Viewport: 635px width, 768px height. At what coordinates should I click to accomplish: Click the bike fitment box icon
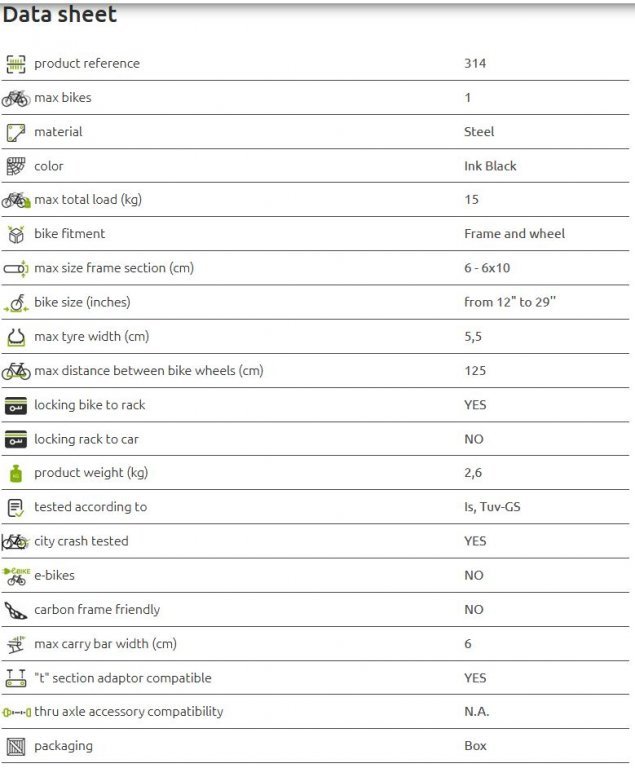pos(16,234)
